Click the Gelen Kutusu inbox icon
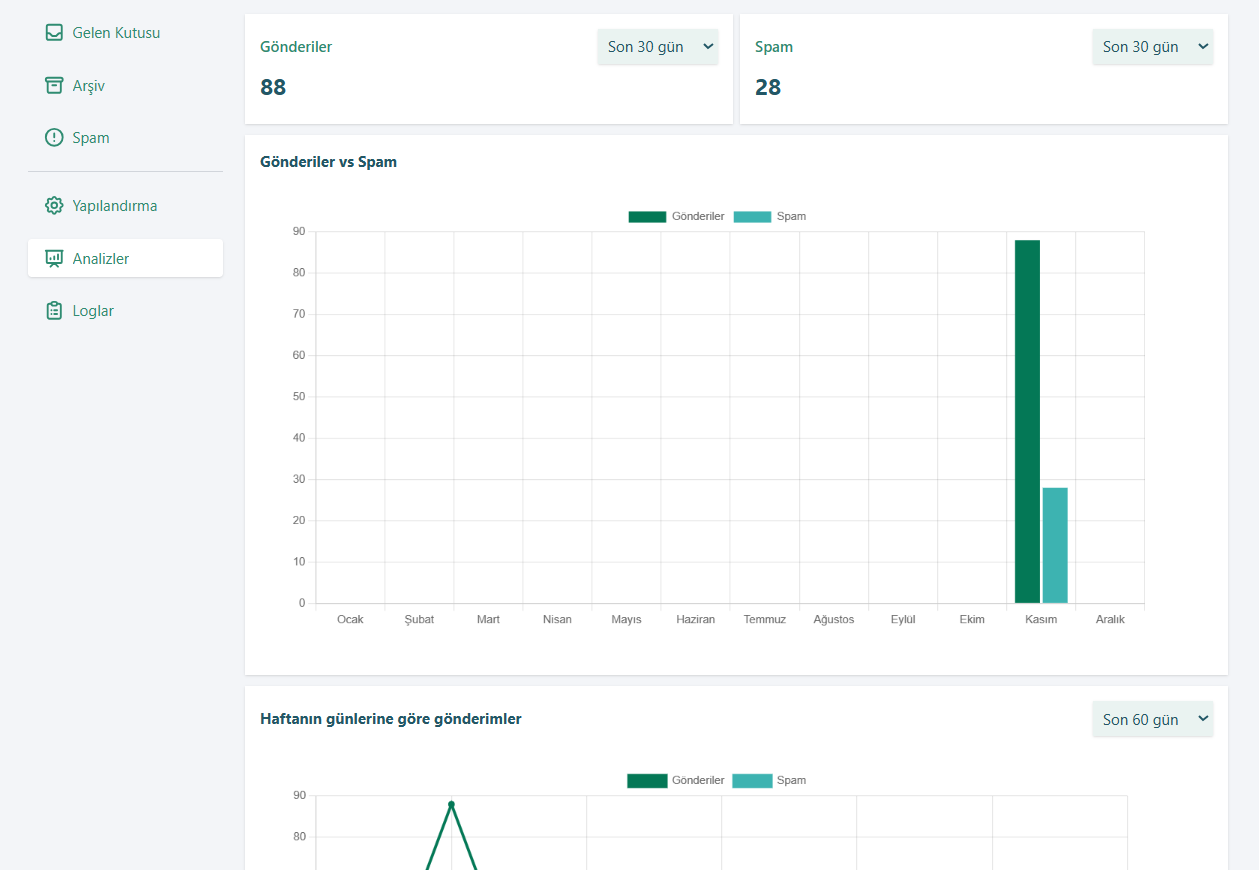Image resolution: width=1259 pixels, height=870 pixels. [54, 33]
